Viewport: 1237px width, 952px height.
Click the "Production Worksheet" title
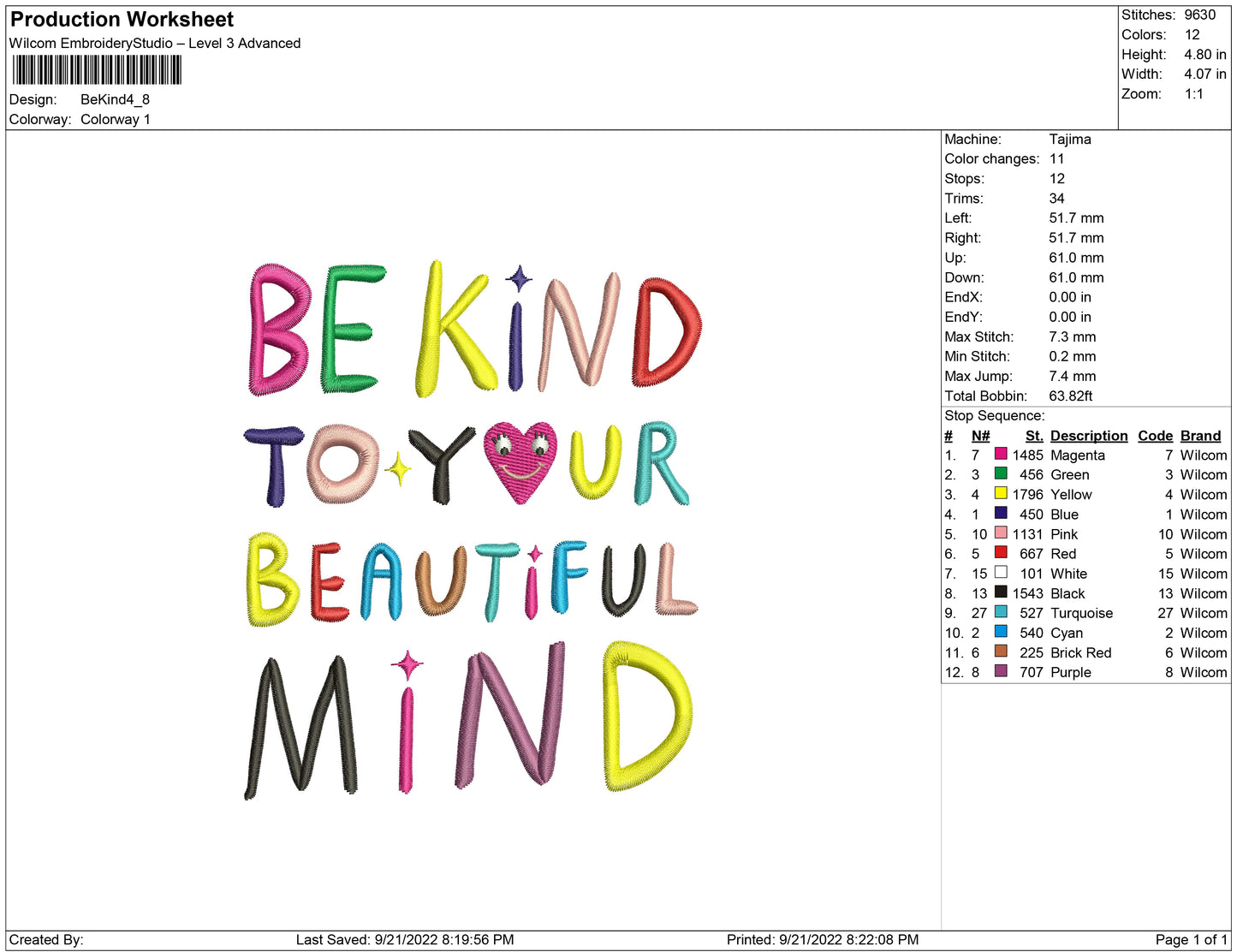[122, 20]
